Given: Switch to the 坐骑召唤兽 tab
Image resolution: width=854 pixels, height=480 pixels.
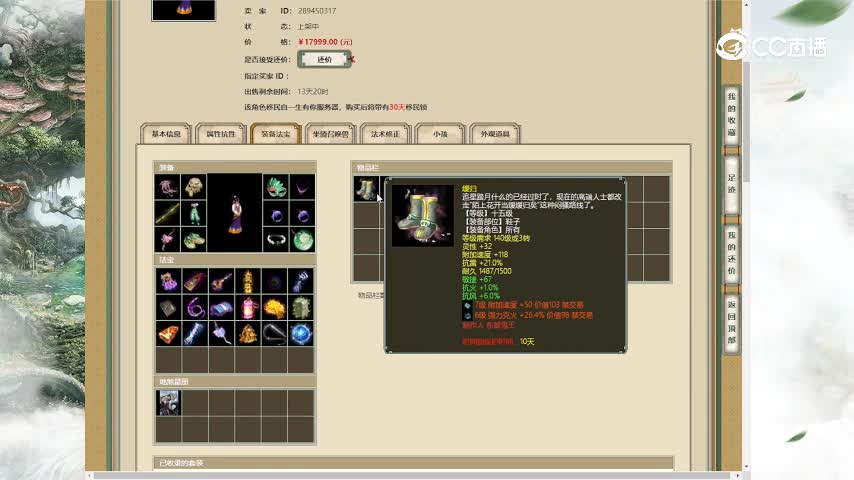Looking at the screenshot, I should point(331,133).
